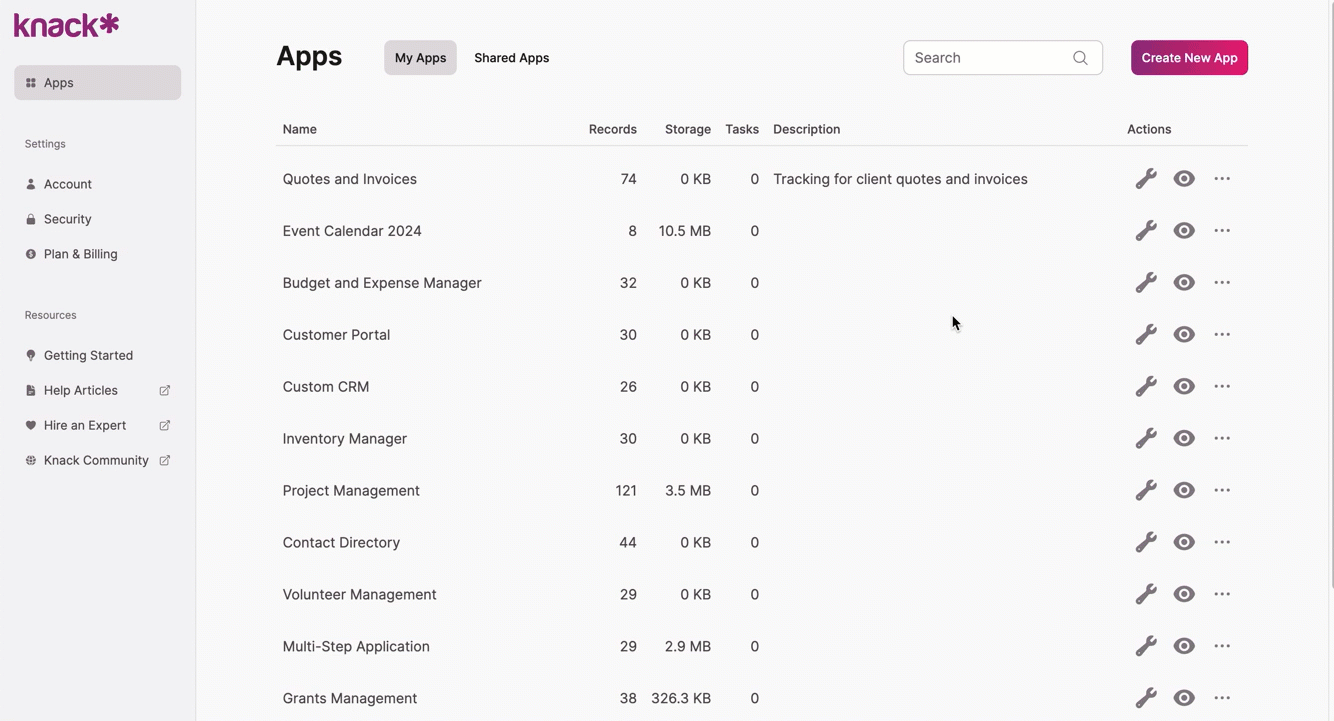Open the three-dot menu for Volunteer Management
The image size is (1334, 721).
1222,593
